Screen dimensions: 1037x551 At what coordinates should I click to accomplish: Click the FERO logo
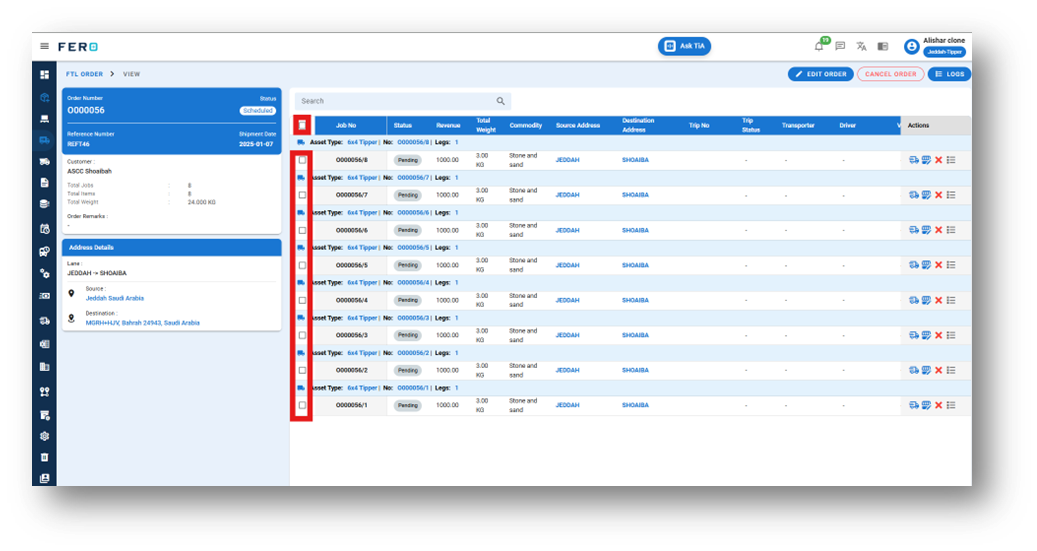point(78,46)
